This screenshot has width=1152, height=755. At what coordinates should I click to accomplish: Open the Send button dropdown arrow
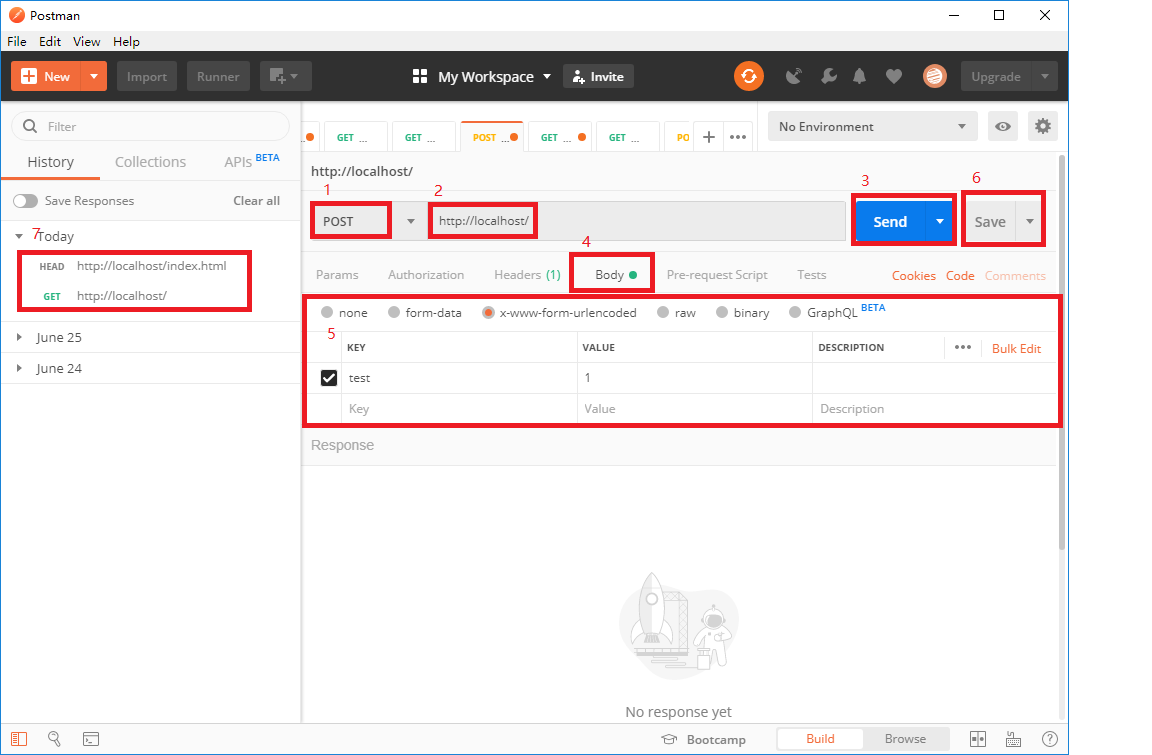tap(940, 221)
